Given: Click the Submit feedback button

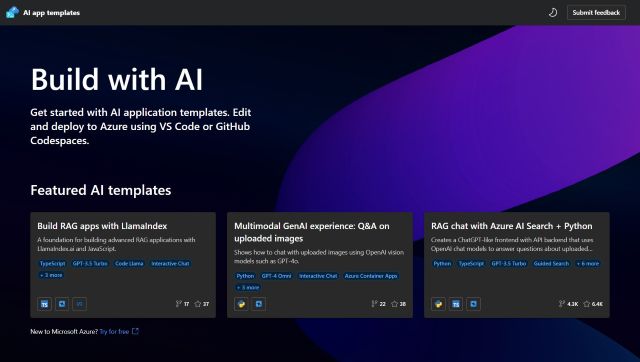Looking at the screenshot, I should pyautogui.click(x=596, y=13).
